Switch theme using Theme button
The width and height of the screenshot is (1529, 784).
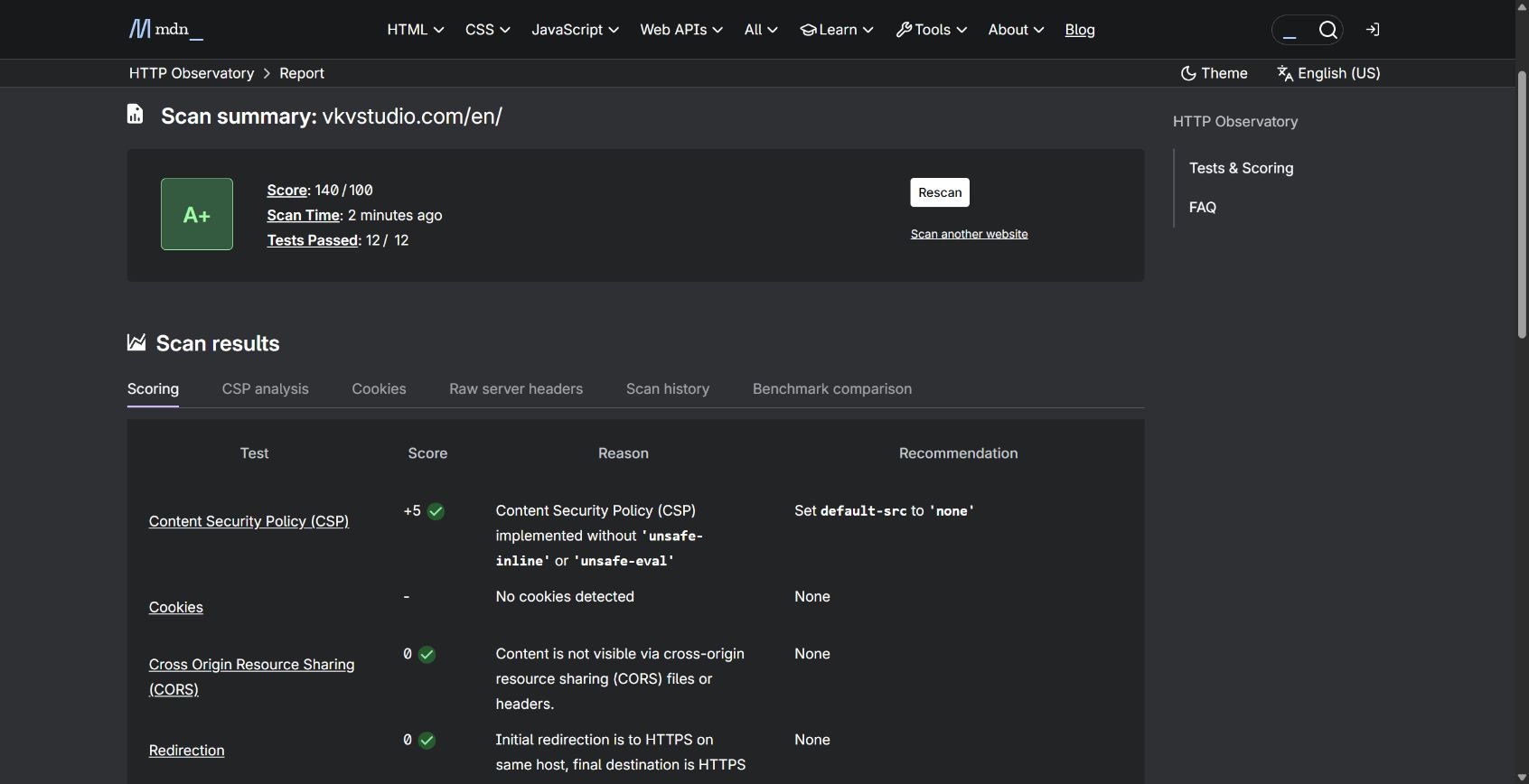1214,73
